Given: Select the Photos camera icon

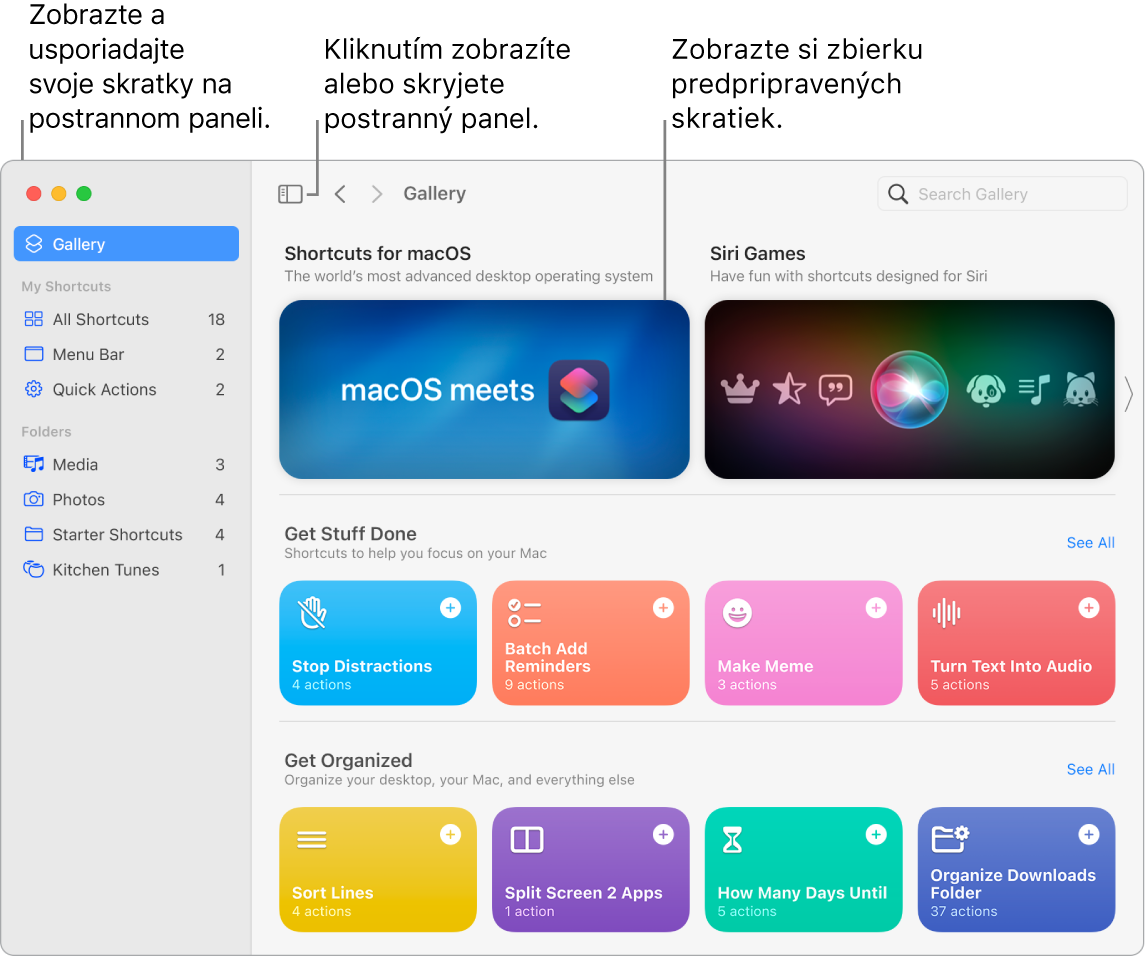Looking at the screenshot, I should (x=34, y=499).
